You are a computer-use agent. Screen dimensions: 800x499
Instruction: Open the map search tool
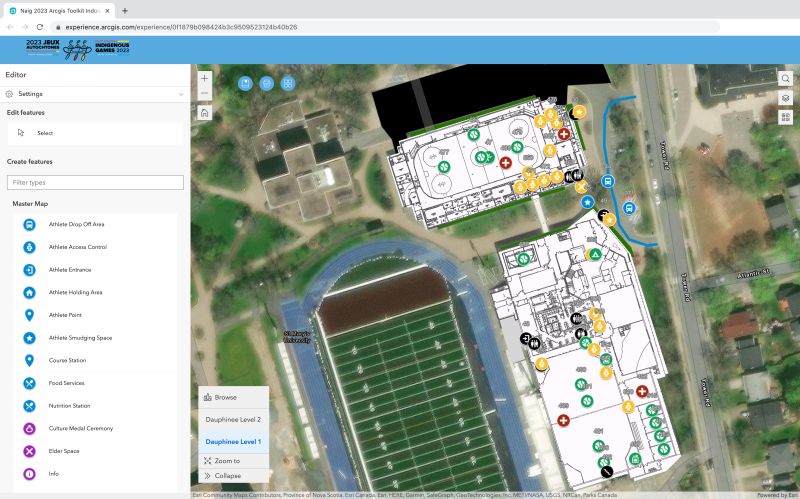tap(785, 78)
